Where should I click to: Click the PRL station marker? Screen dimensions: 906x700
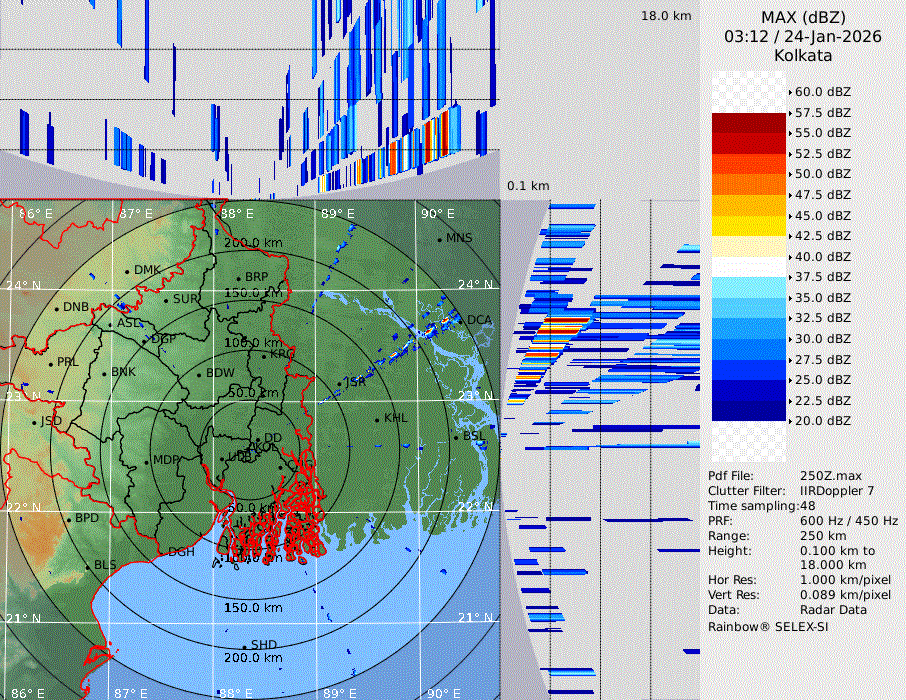click(x=50, y=362)
